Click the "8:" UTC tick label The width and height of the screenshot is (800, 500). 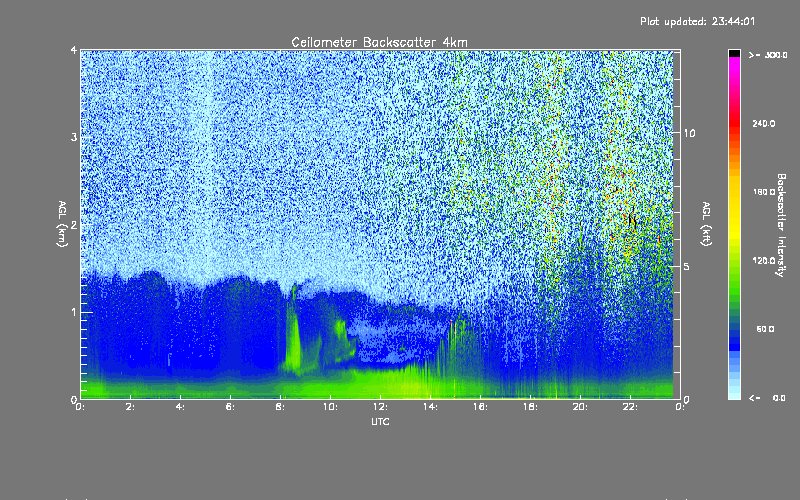coord(280,407)
